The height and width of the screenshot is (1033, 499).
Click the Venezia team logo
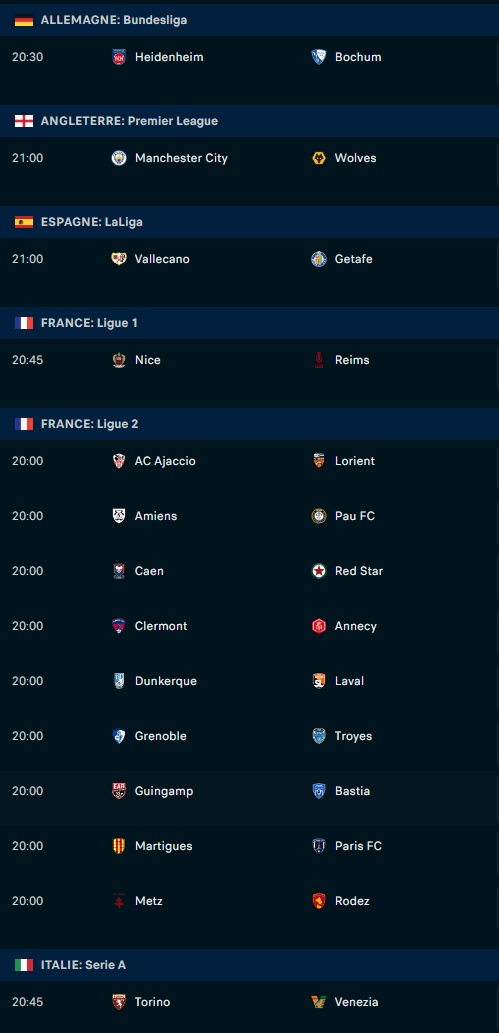[x=319, y=1002]
